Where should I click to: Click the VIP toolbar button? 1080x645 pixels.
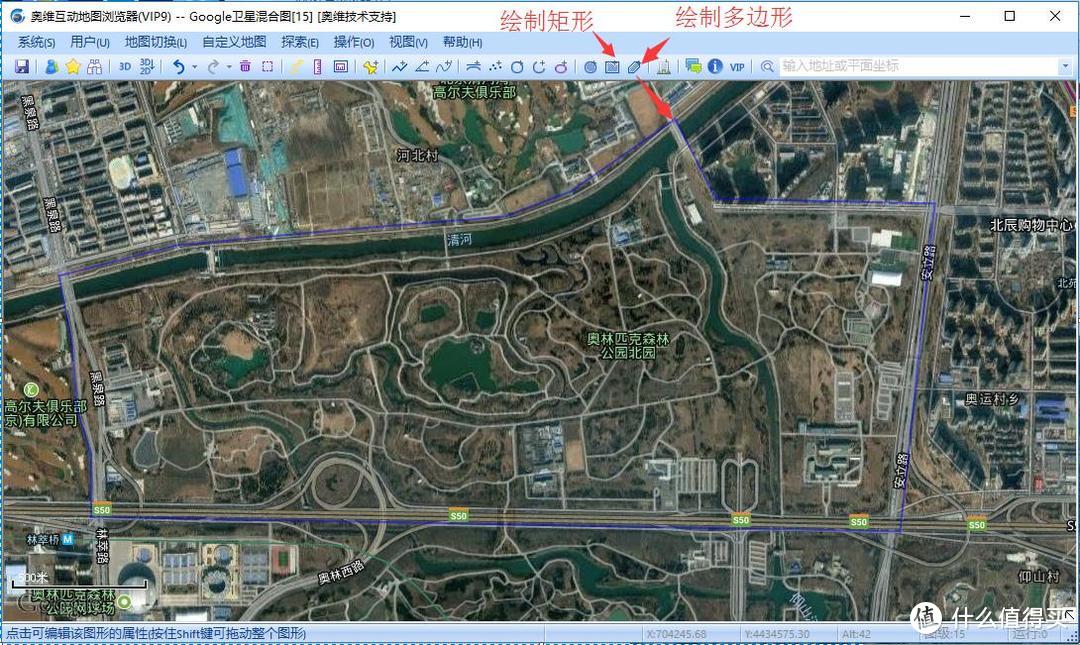click(x=737, y=67)
